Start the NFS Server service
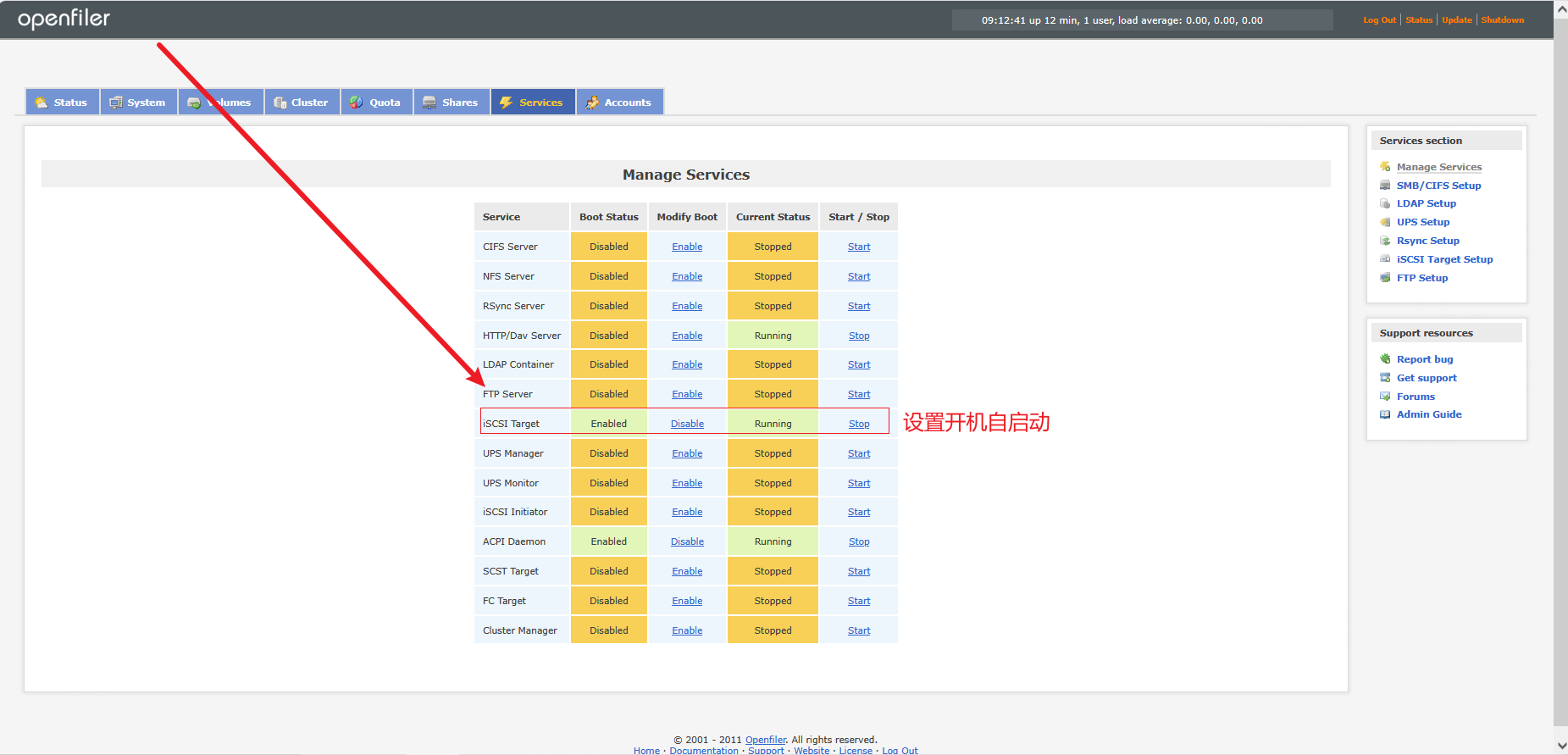The width and height of the screenshot is (1568, 755). point(859,276)
